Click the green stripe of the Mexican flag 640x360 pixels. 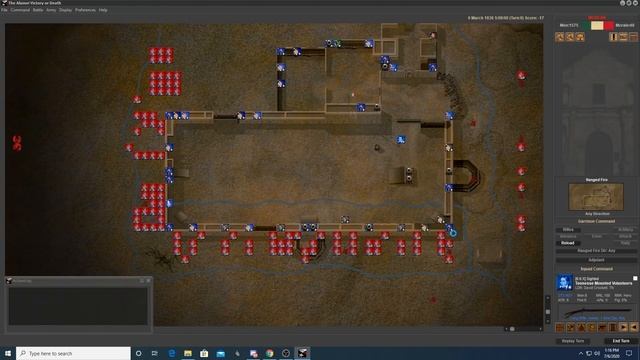(586, 25)
